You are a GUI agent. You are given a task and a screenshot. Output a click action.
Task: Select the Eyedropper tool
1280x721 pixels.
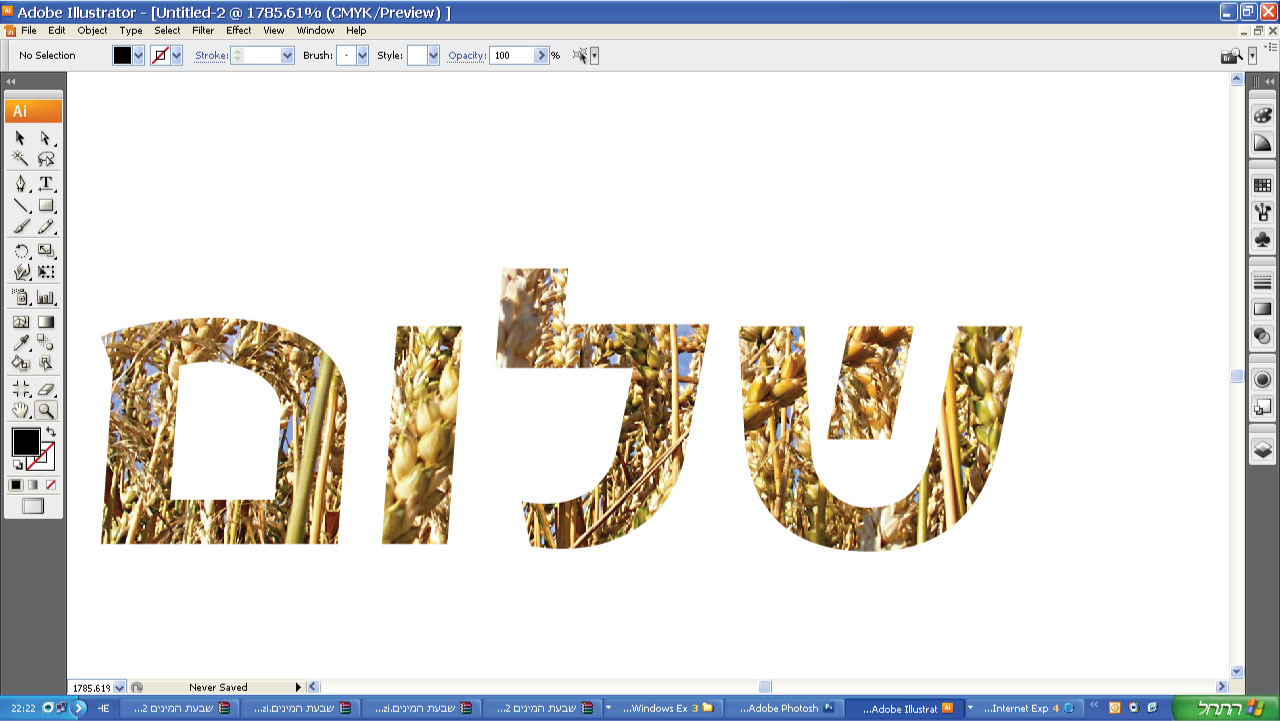click(21, 343)
